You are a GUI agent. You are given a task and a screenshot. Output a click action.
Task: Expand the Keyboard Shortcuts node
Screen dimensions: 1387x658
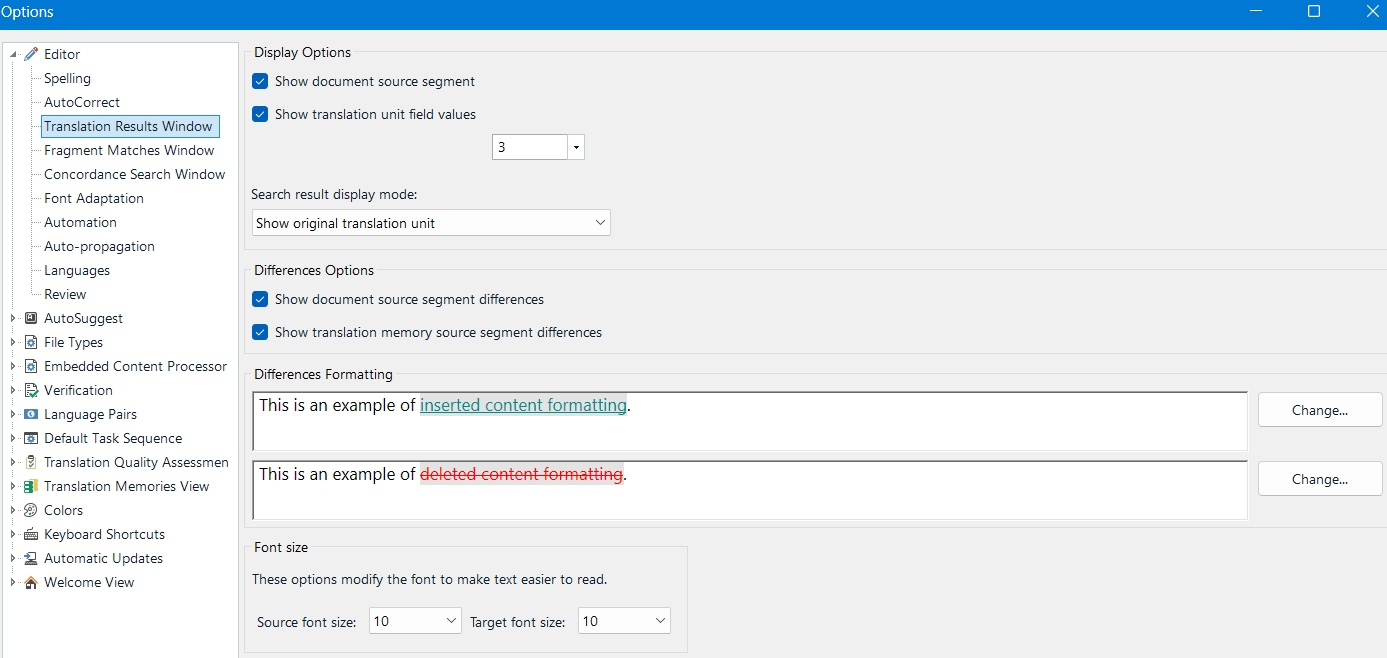pos(14,534)
